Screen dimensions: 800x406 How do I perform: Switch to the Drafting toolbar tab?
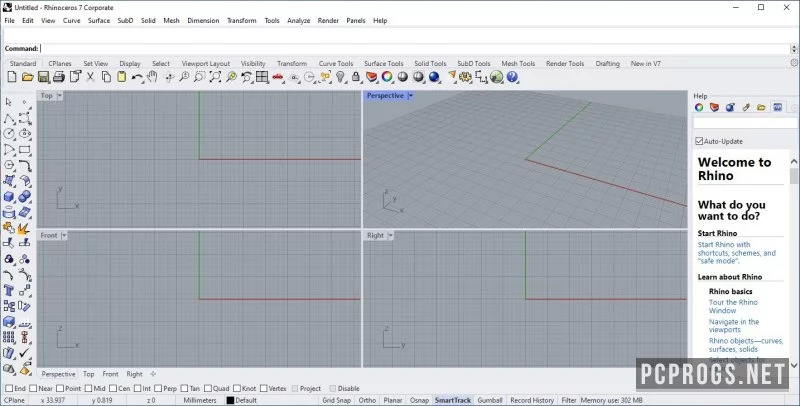pyautogui.click(x=608, y=63)
